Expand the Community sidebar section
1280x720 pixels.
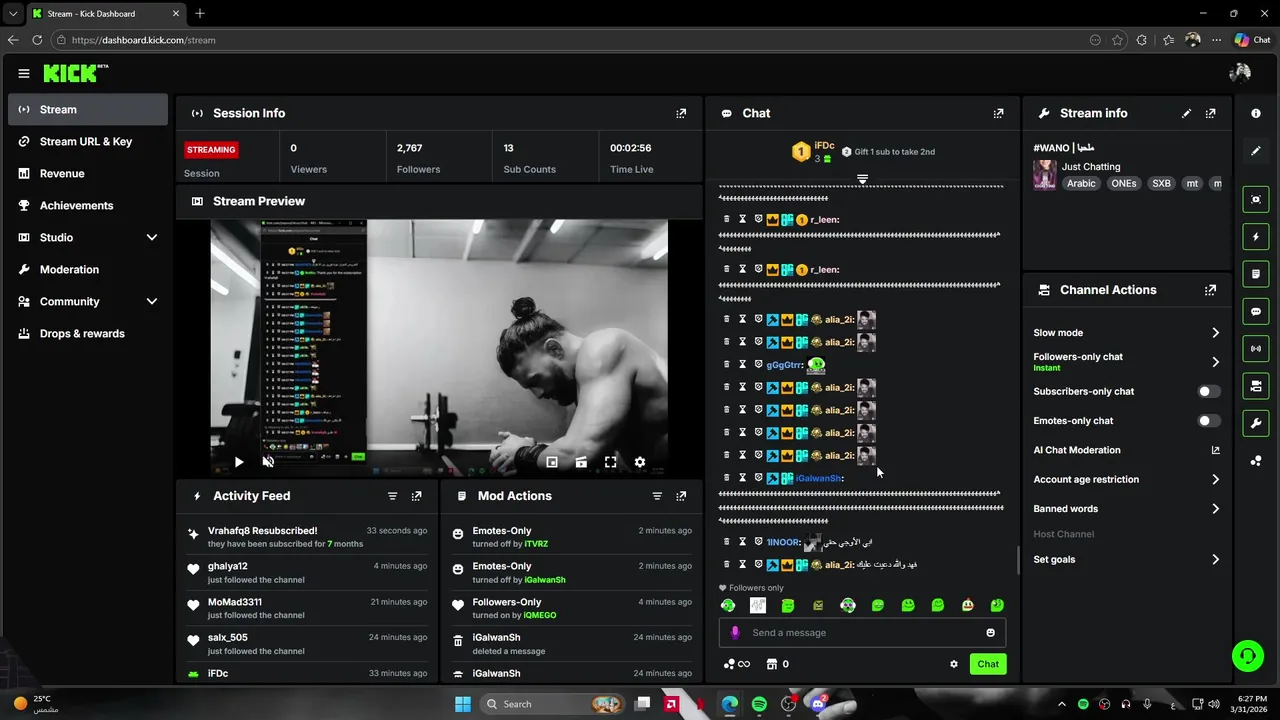coord(152,301)
